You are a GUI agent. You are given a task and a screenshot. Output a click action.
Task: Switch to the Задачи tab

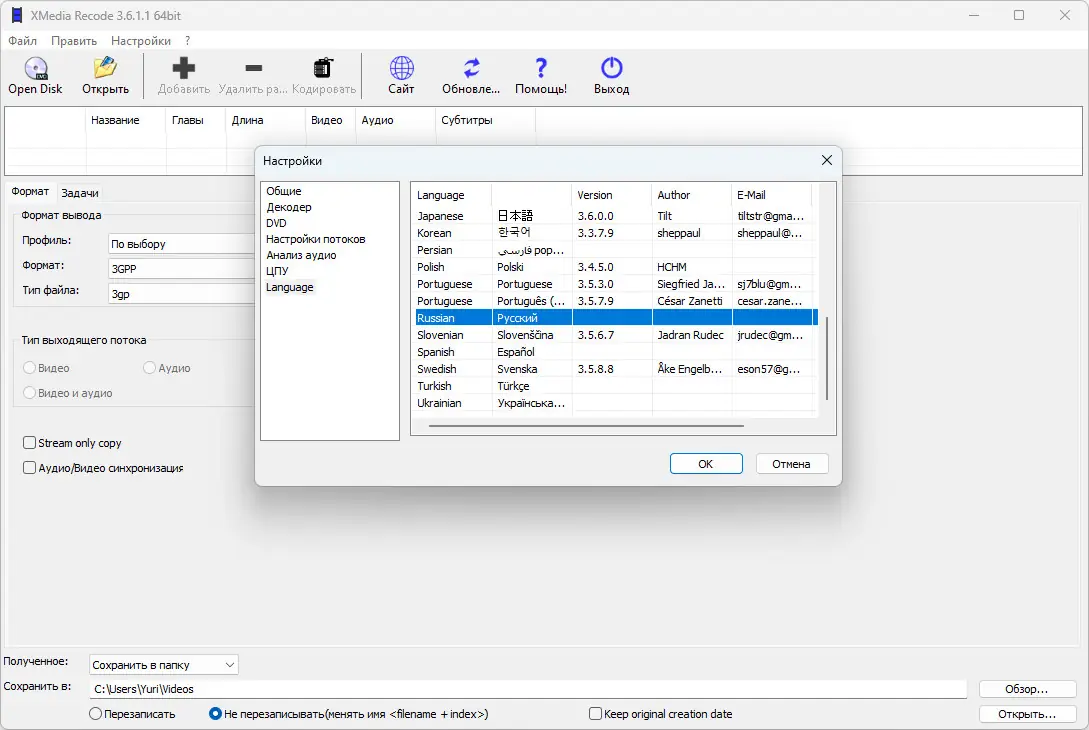pyautogui.click(x=80, y=193)
